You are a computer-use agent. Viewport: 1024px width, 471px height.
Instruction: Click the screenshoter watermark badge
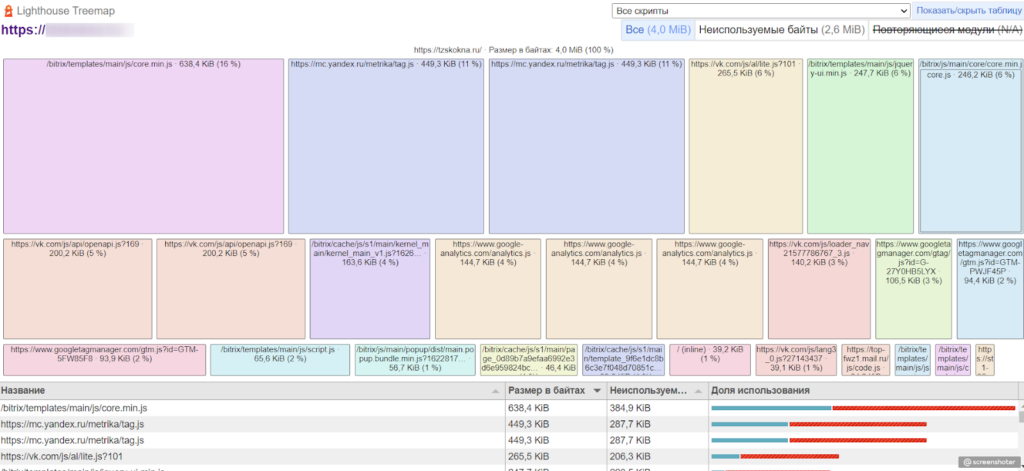pos(990,462)
